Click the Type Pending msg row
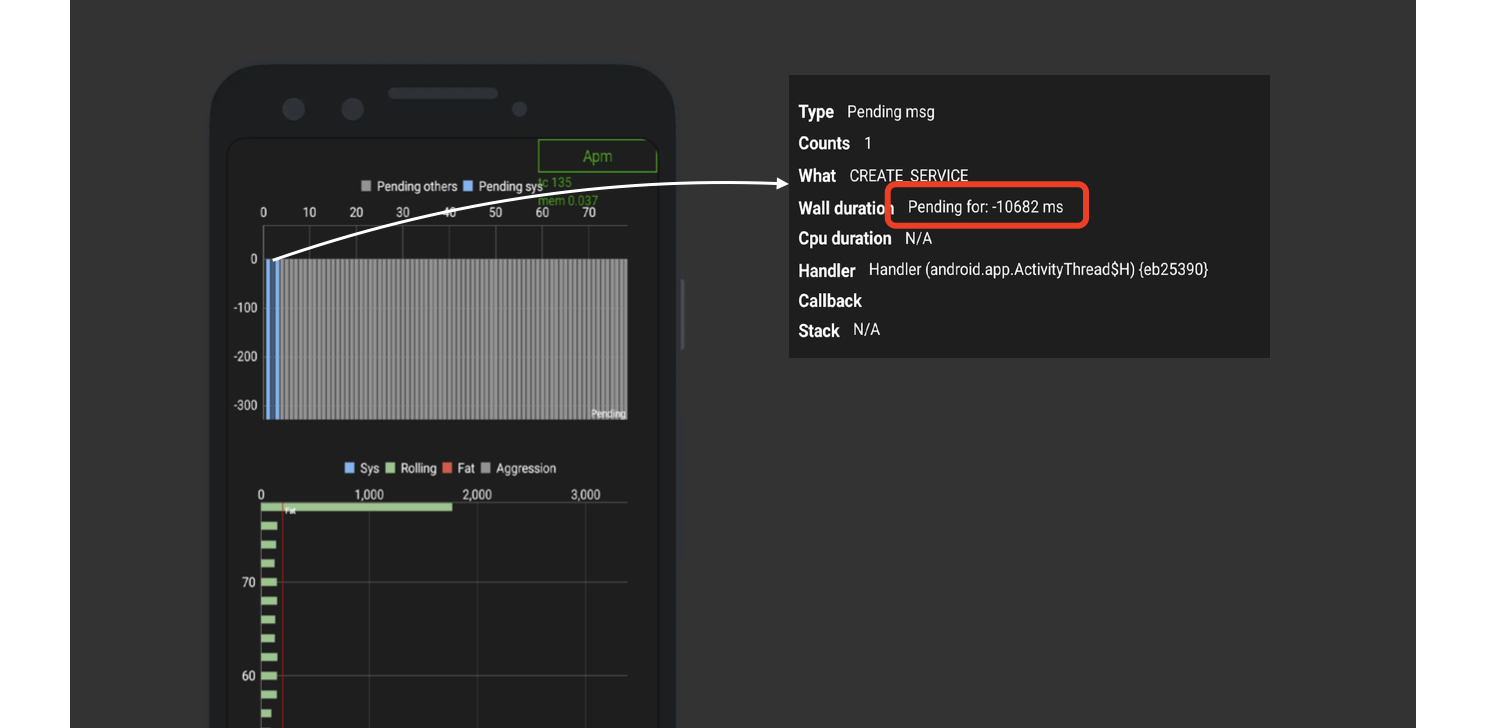 (867, 112)
